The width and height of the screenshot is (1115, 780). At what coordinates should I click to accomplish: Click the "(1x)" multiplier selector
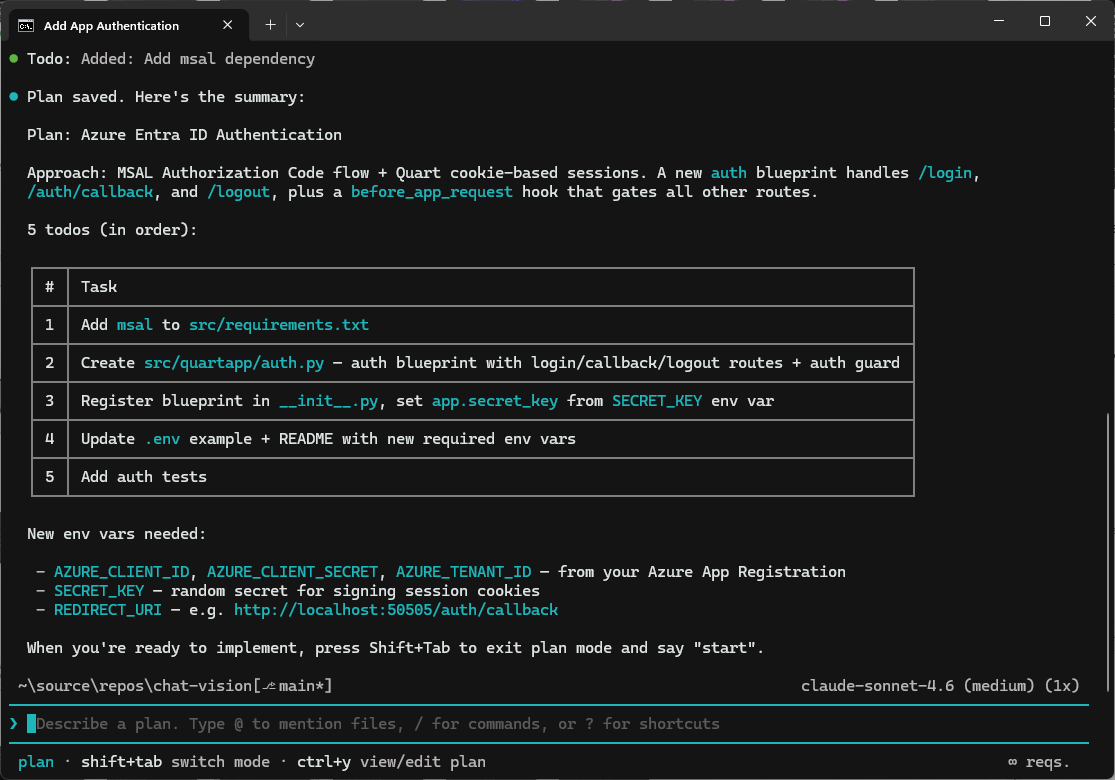[x=1063, y=685]
